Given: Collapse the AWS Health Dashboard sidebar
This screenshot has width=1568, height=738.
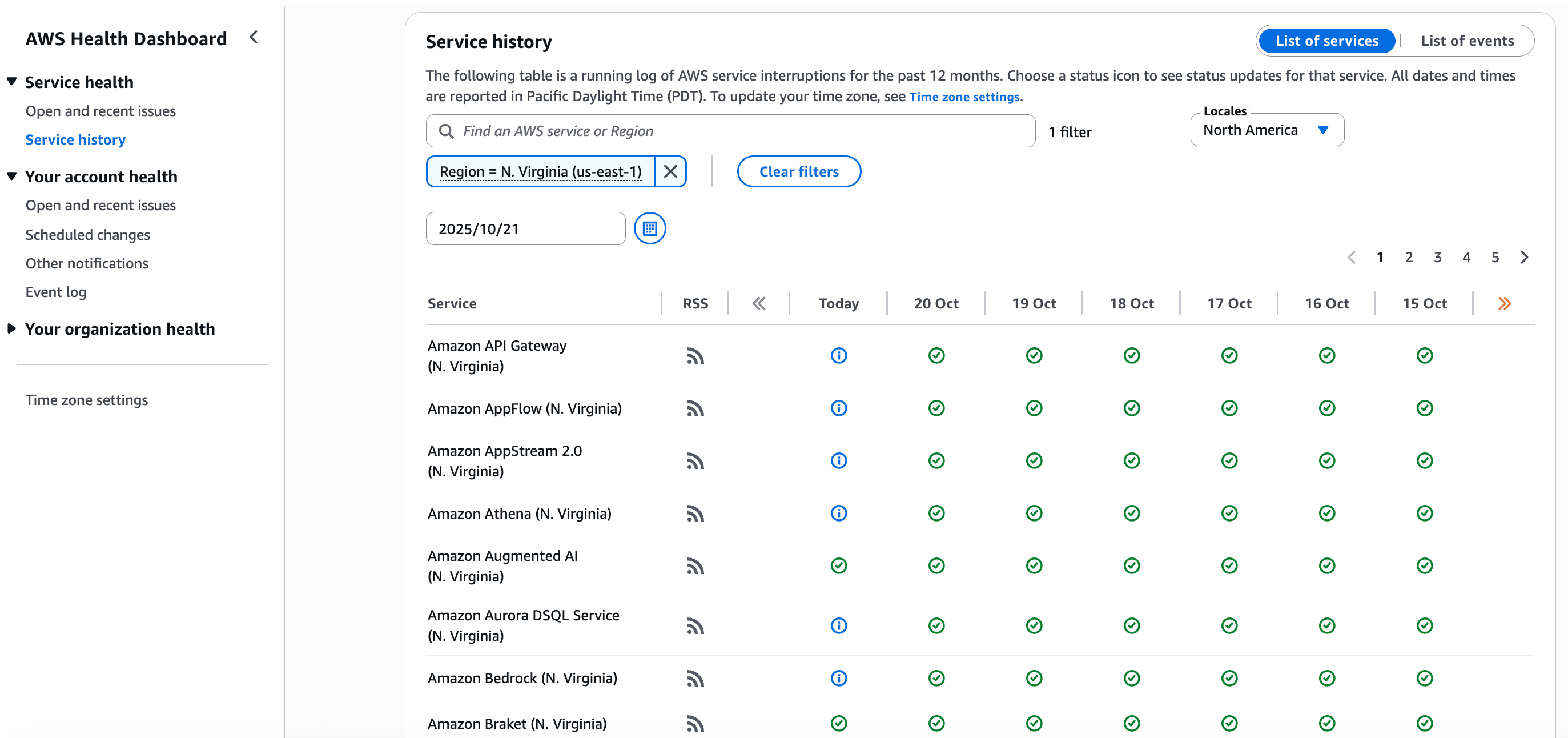Looking at the screenshot, I should pos(254,38).
